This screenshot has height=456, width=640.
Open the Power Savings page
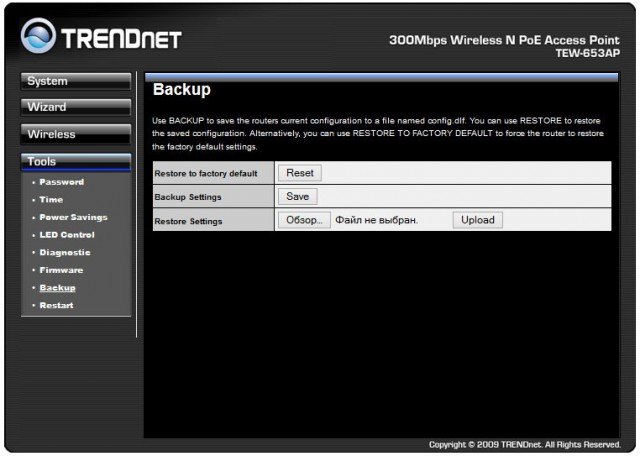click(73, 217)
